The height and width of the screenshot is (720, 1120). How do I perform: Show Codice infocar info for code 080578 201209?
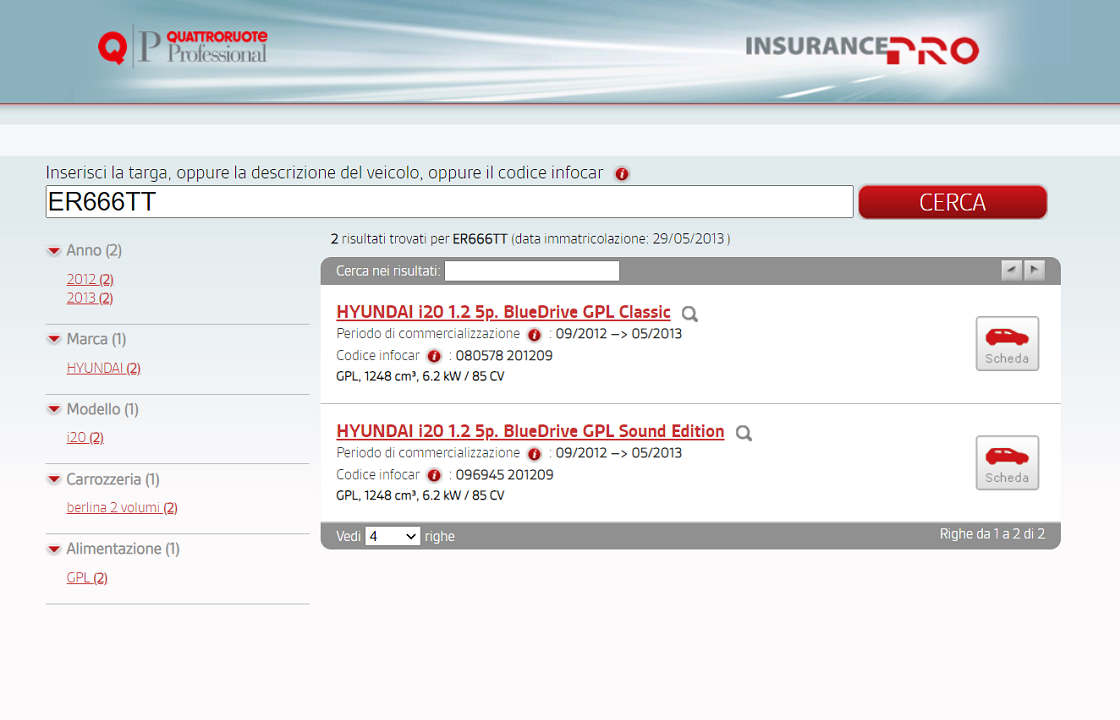[434, 356]
